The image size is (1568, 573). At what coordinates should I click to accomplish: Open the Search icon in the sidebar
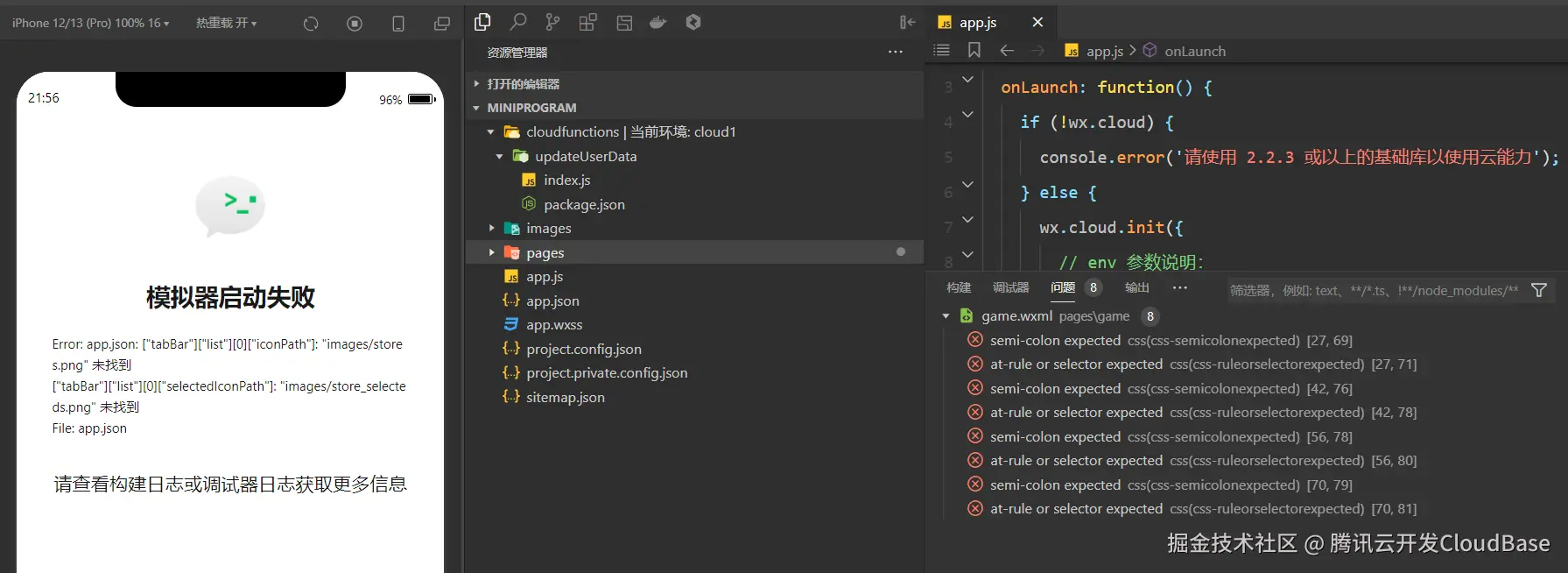coord(518,22)
